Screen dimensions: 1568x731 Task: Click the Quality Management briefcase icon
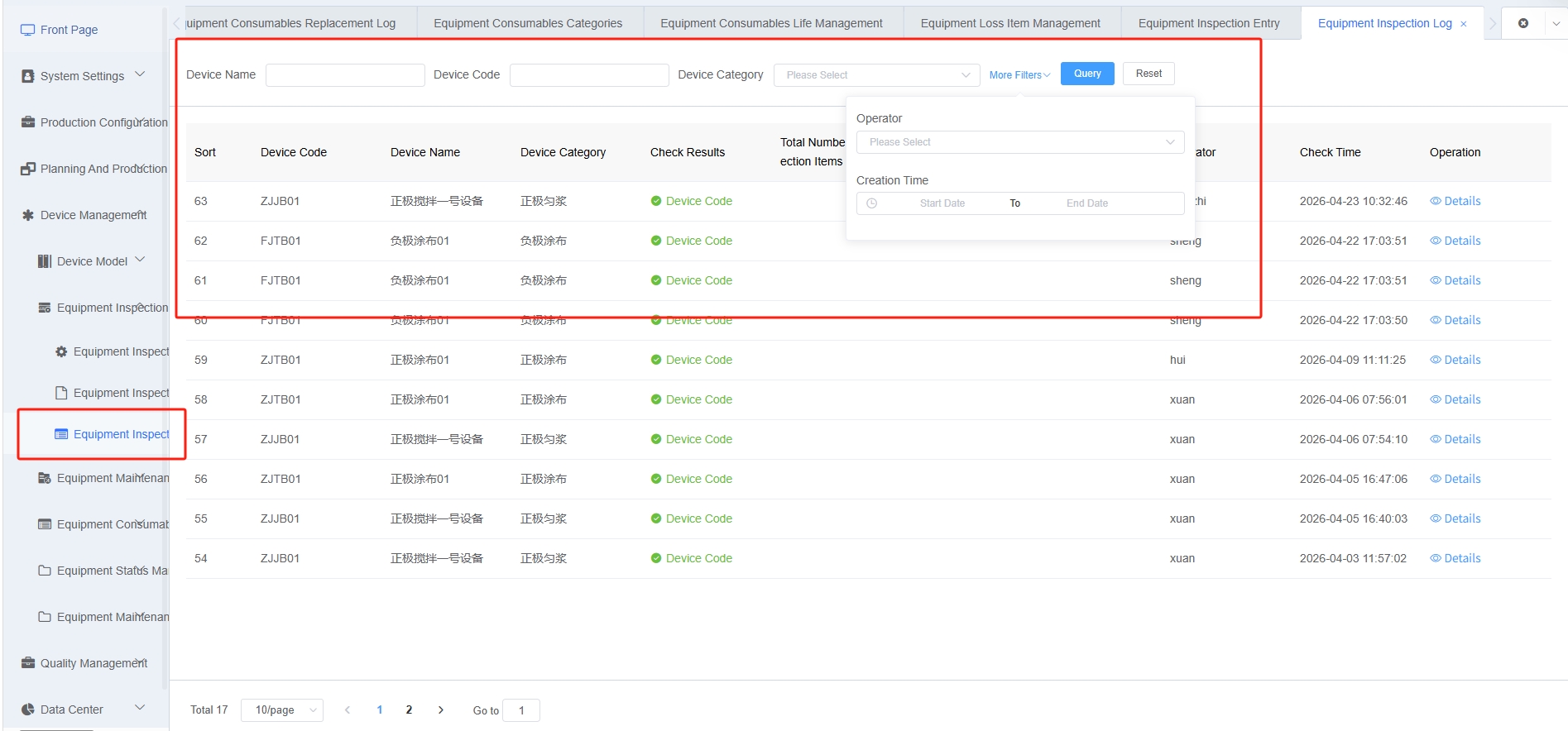(28, 663)
